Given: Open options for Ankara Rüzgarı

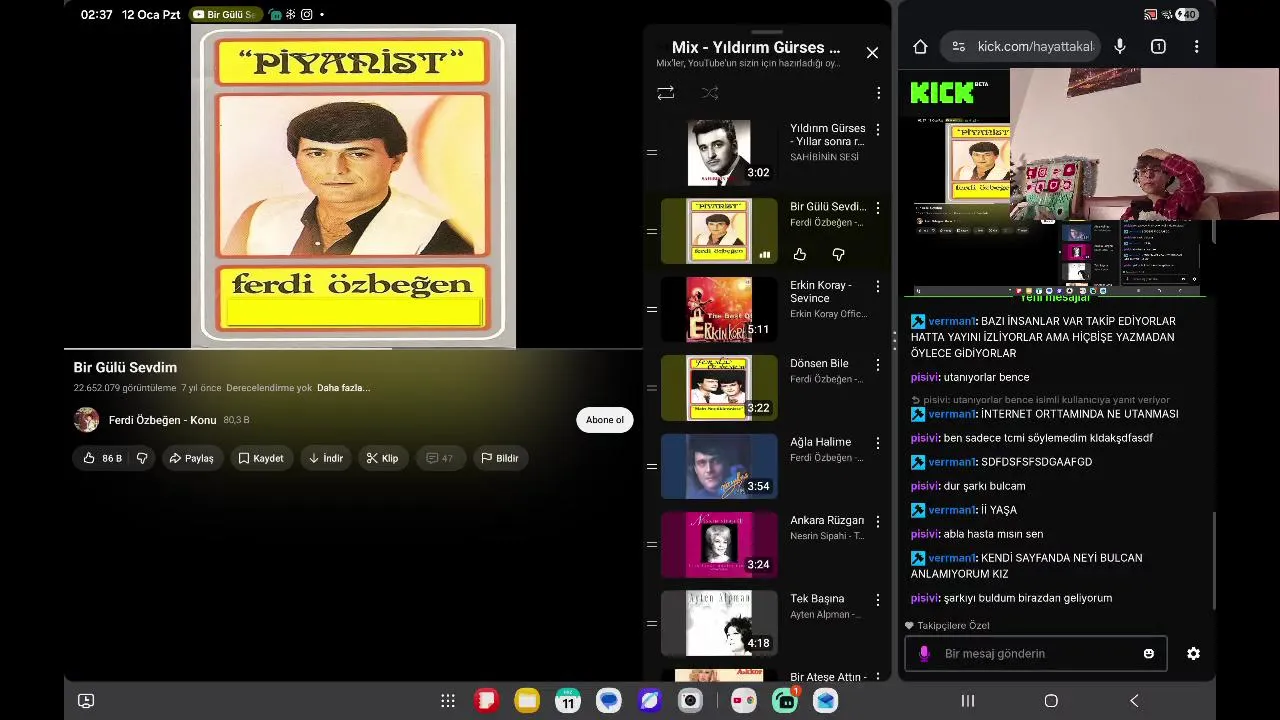Looking at the screenshot, I should coord(878,521).
